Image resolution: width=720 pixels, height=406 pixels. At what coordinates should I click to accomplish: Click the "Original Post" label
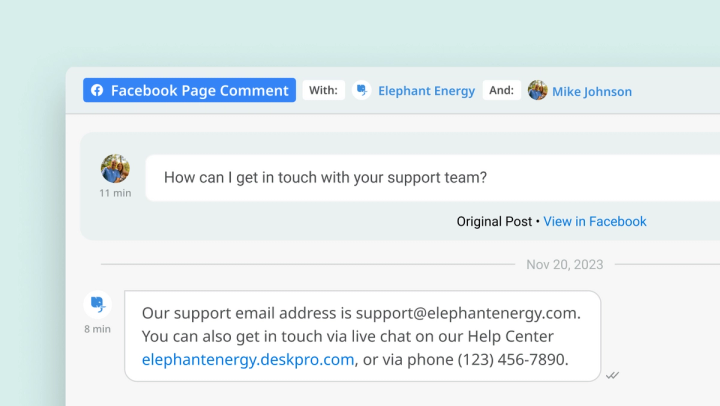(494, 222)
